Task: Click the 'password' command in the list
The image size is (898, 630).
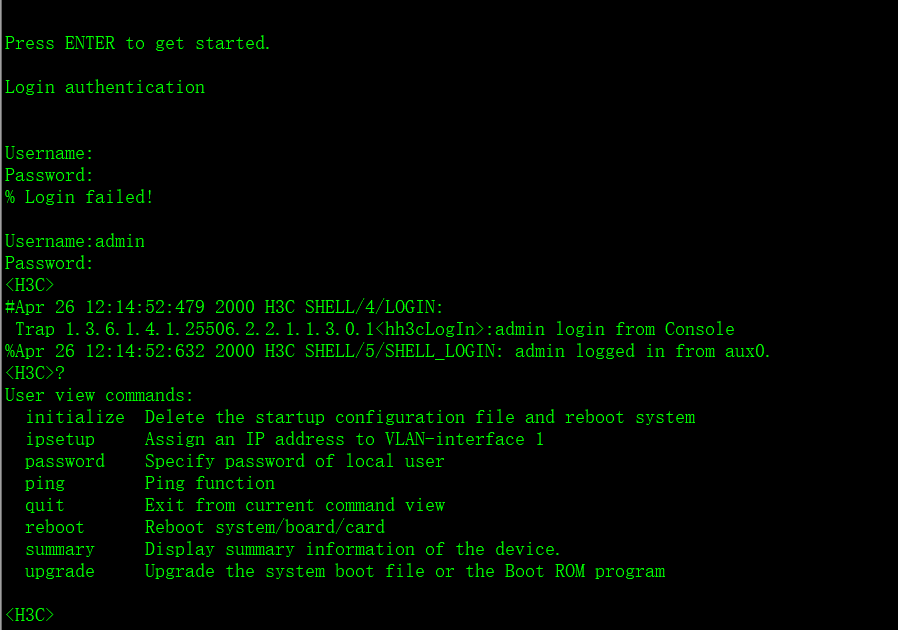Action: click(x=65, y=461)
